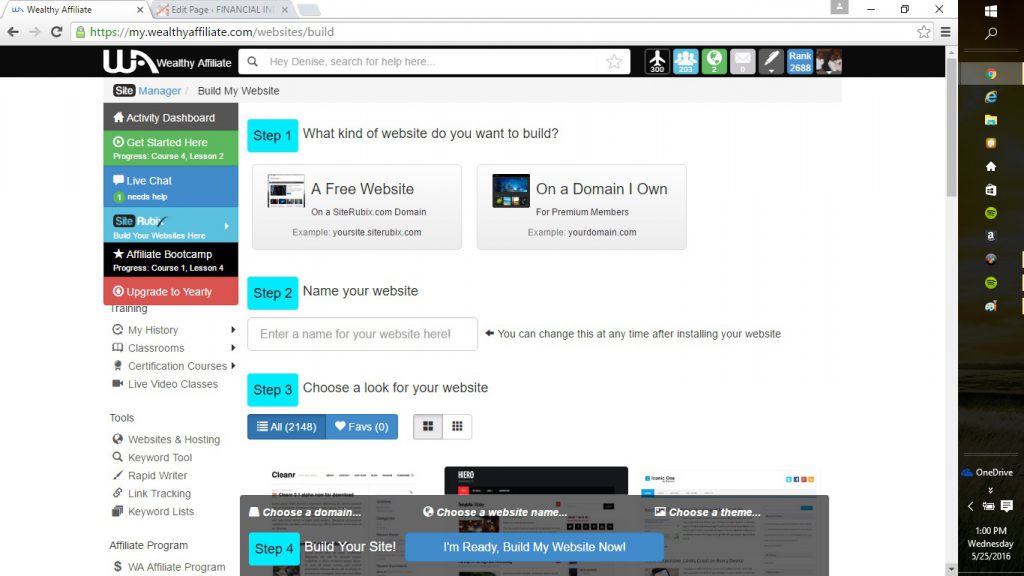This screenshot has width=1024, height=576.
Task: Click the green globe notifications icon
Action: coord(714,61)
